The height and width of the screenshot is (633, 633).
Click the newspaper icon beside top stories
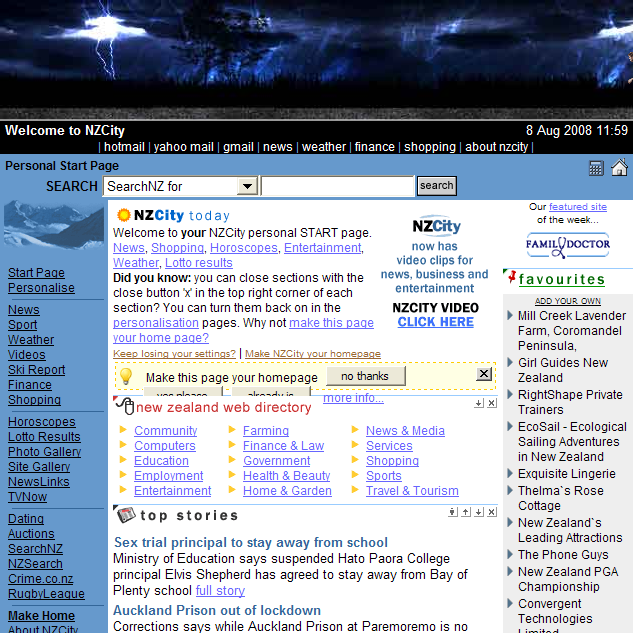tap(126, 515)
